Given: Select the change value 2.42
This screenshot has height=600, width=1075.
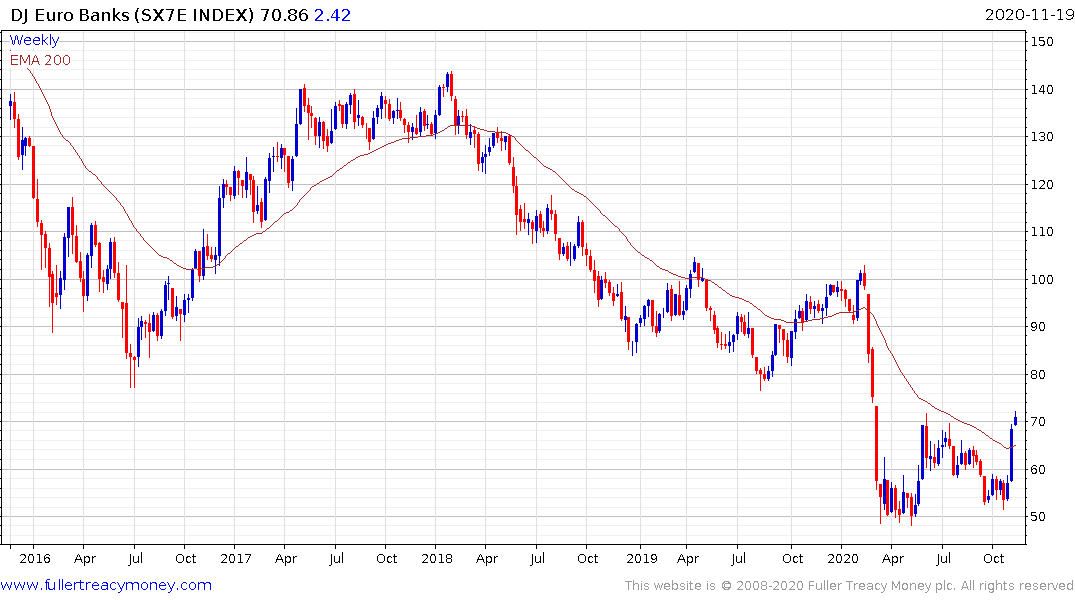Looking at the screenshot, I should [x=333, y=14].
